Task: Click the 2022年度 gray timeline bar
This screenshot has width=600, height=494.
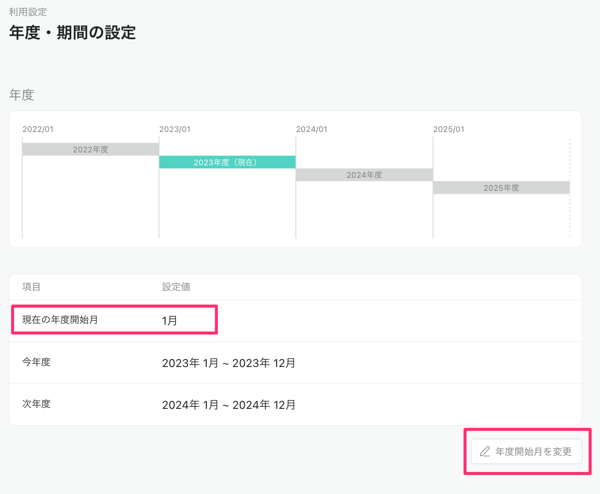Action: (90, 149)
